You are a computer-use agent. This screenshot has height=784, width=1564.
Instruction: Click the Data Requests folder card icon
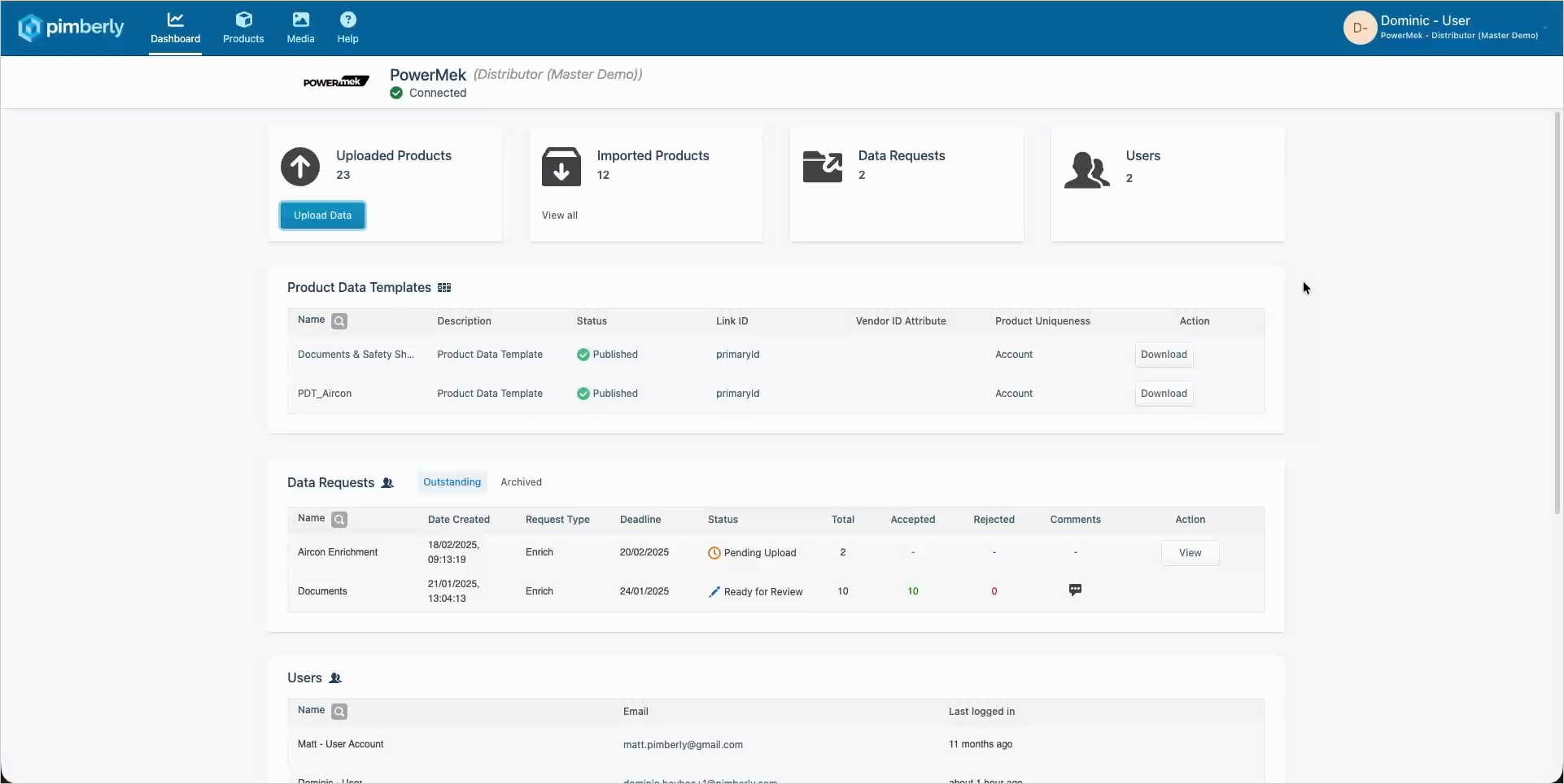click(x=823, y=167)
